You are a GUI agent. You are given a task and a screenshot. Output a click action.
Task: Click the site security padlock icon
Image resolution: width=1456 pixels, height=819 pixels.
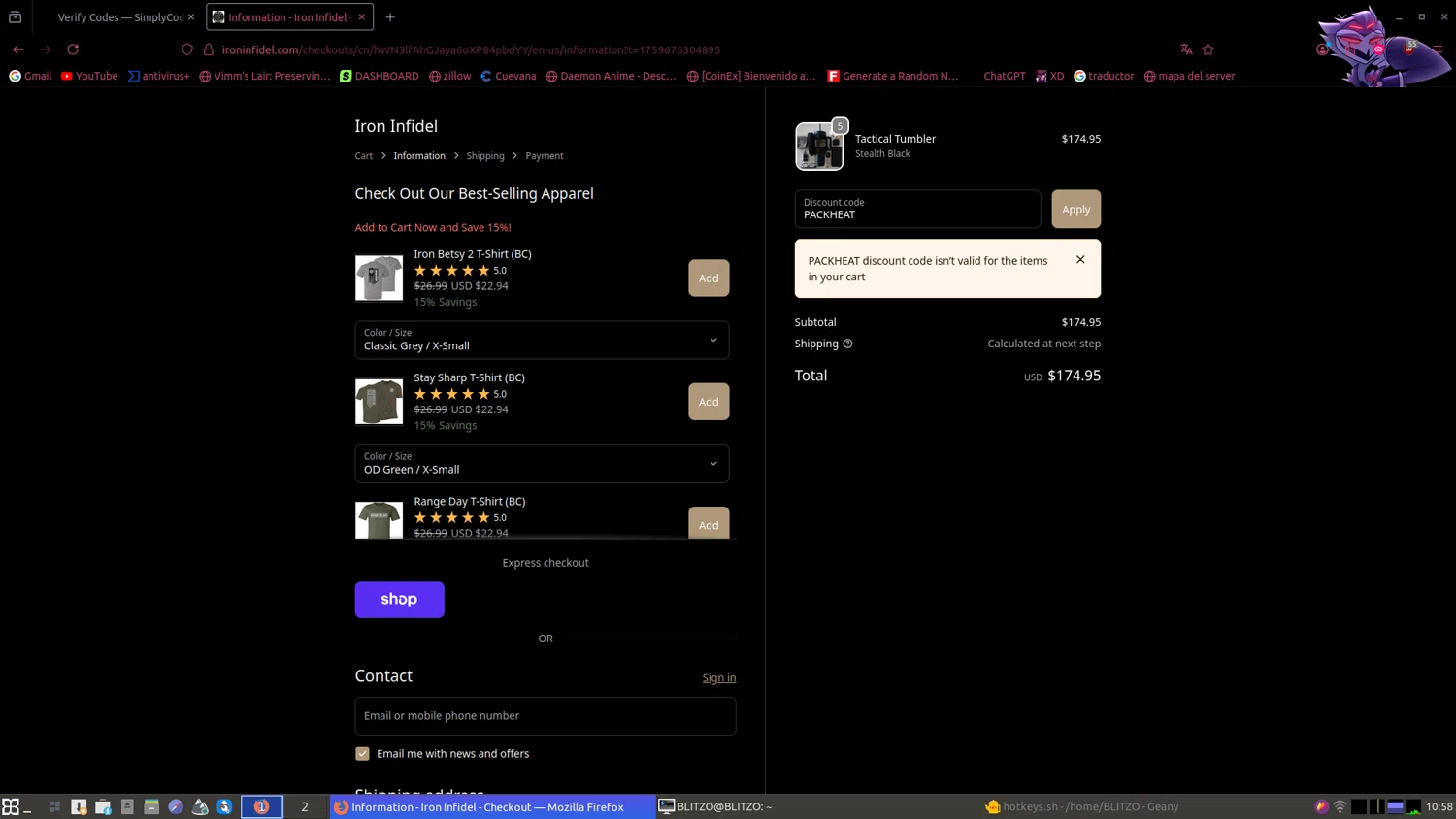(x=208, y=49)
